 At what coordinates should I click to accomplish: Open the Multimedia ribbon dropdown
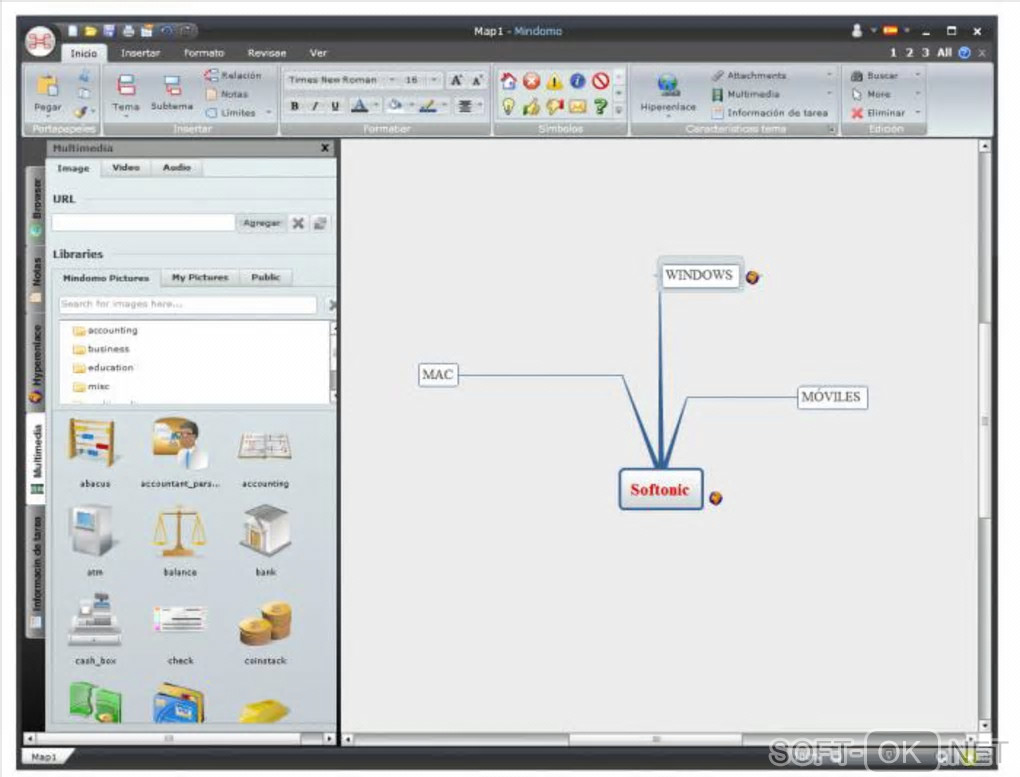click(829, 94)
